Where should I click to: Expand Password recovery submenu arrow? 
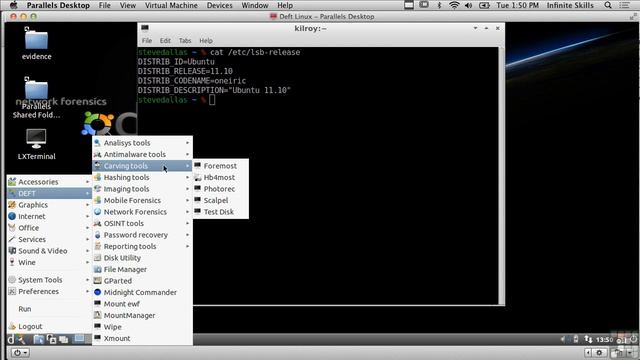tap(187, 235)
